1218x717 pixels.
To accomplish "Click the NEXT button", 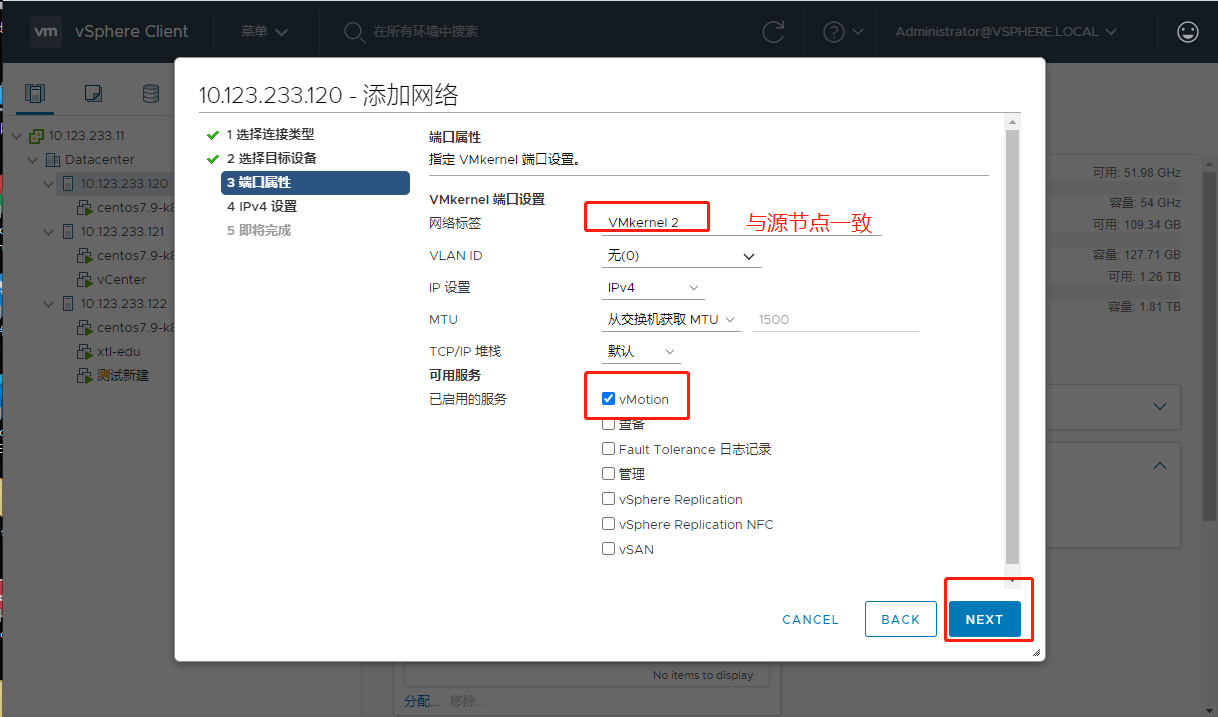I will coord(985,619).
